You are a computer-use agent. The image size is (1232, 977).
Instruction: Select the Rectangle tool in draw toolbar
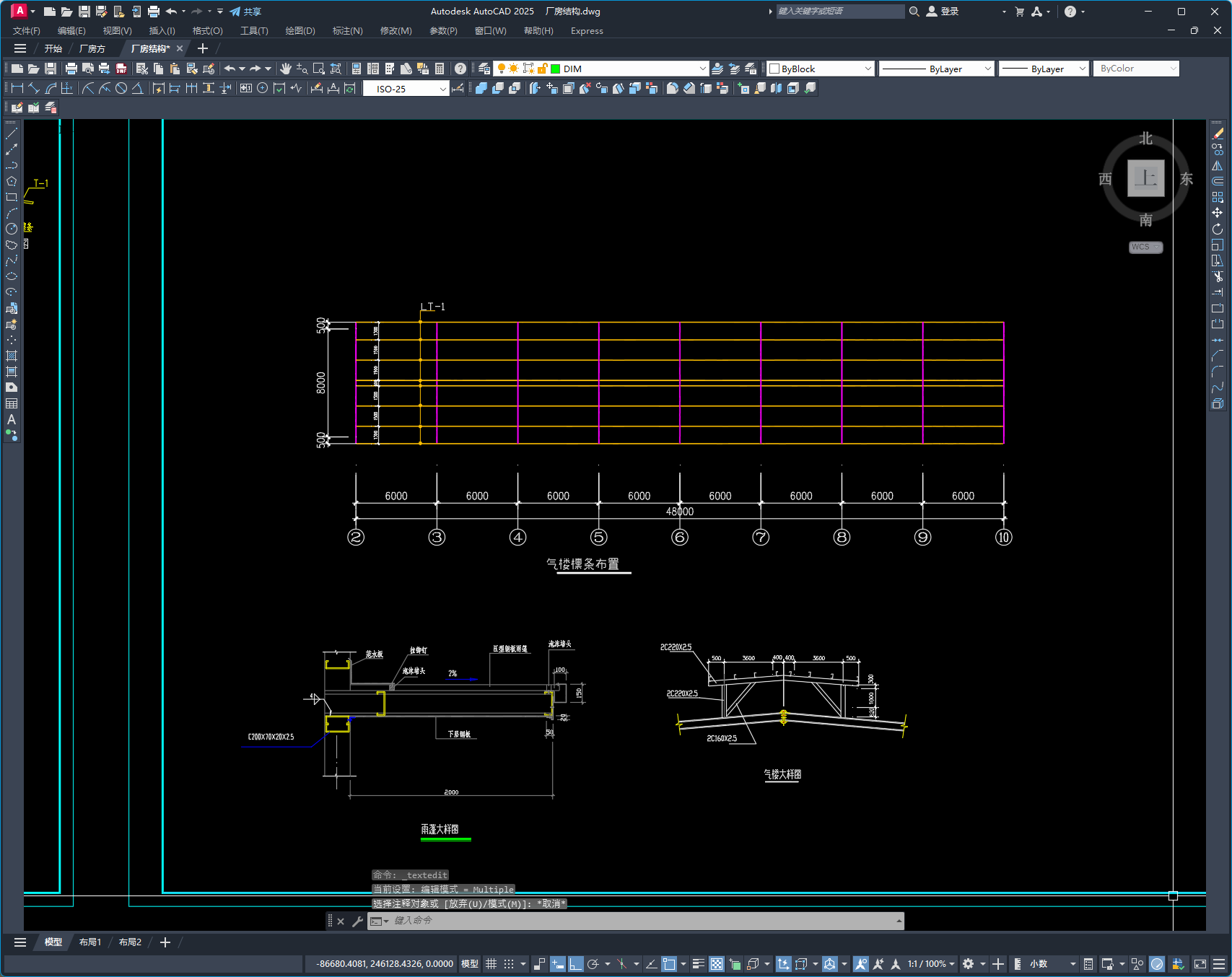pos(12,197)
